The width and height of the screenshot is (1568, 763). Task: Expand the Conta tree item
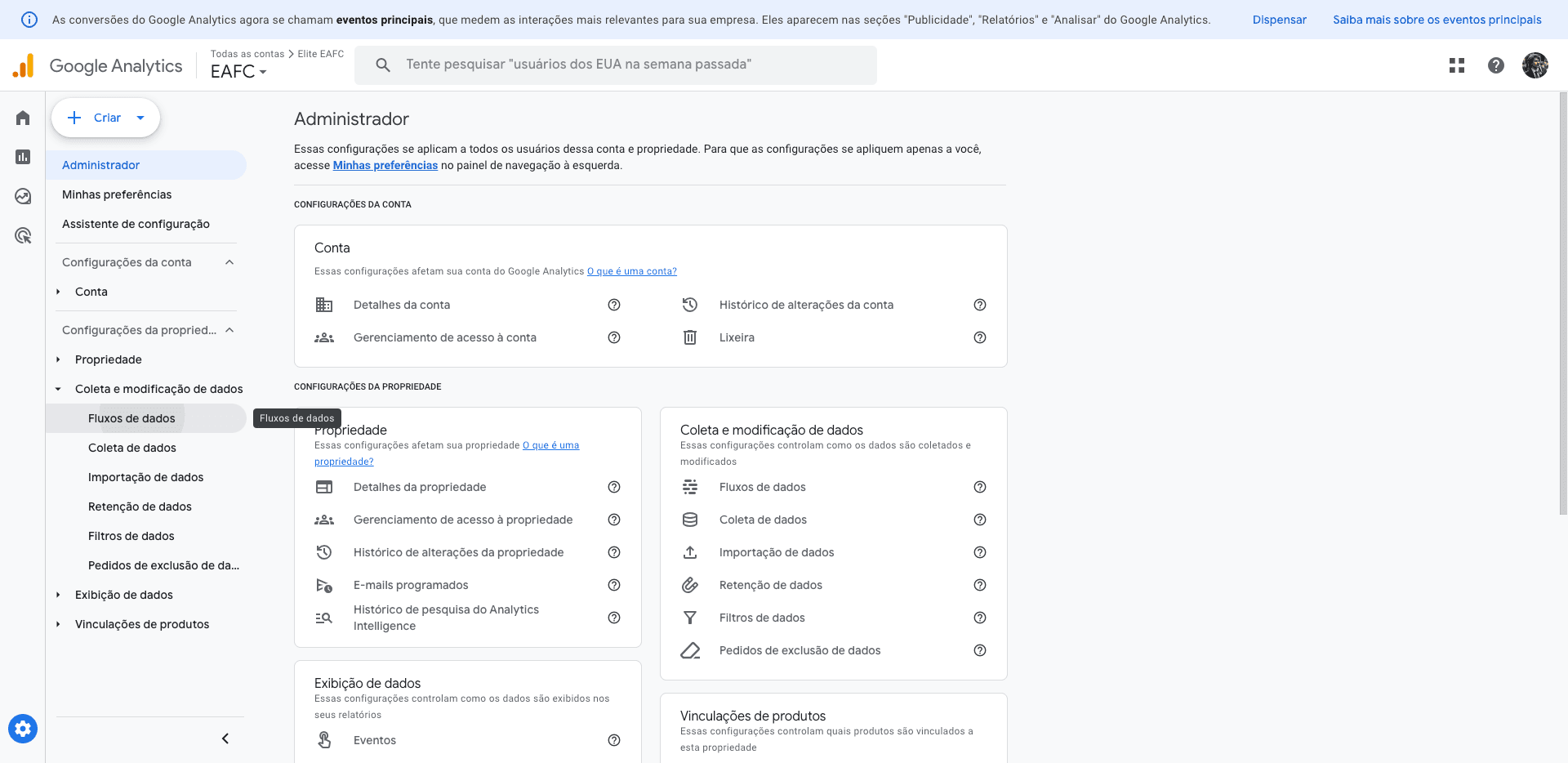click(x=58, y=292)
